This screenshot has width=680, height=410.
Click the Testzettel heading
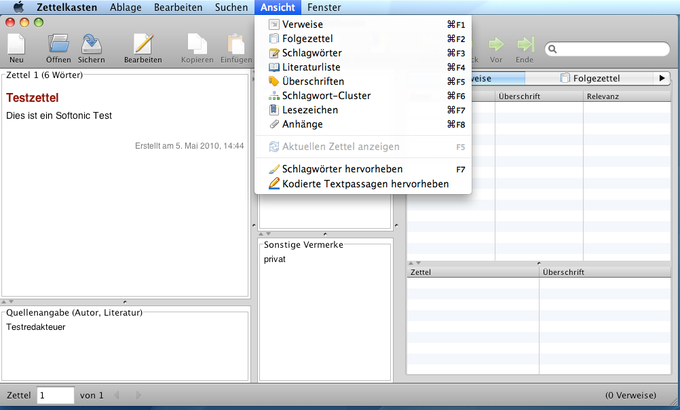pos(32,98)
